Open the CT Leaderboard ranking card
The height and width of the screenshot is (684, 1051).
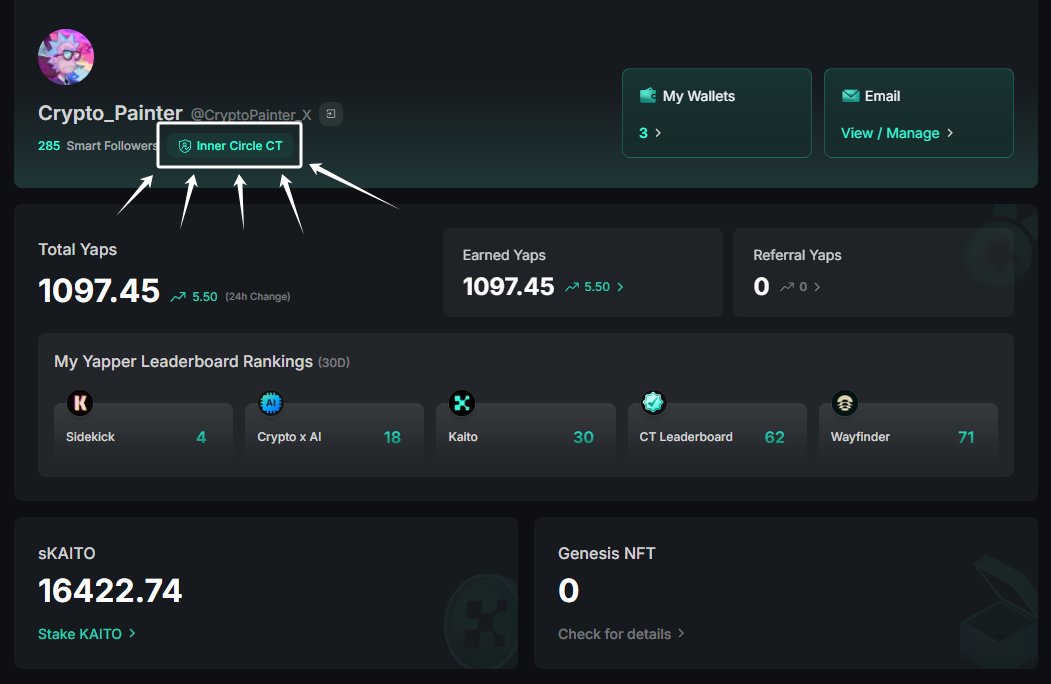click(x=717, y=431)
